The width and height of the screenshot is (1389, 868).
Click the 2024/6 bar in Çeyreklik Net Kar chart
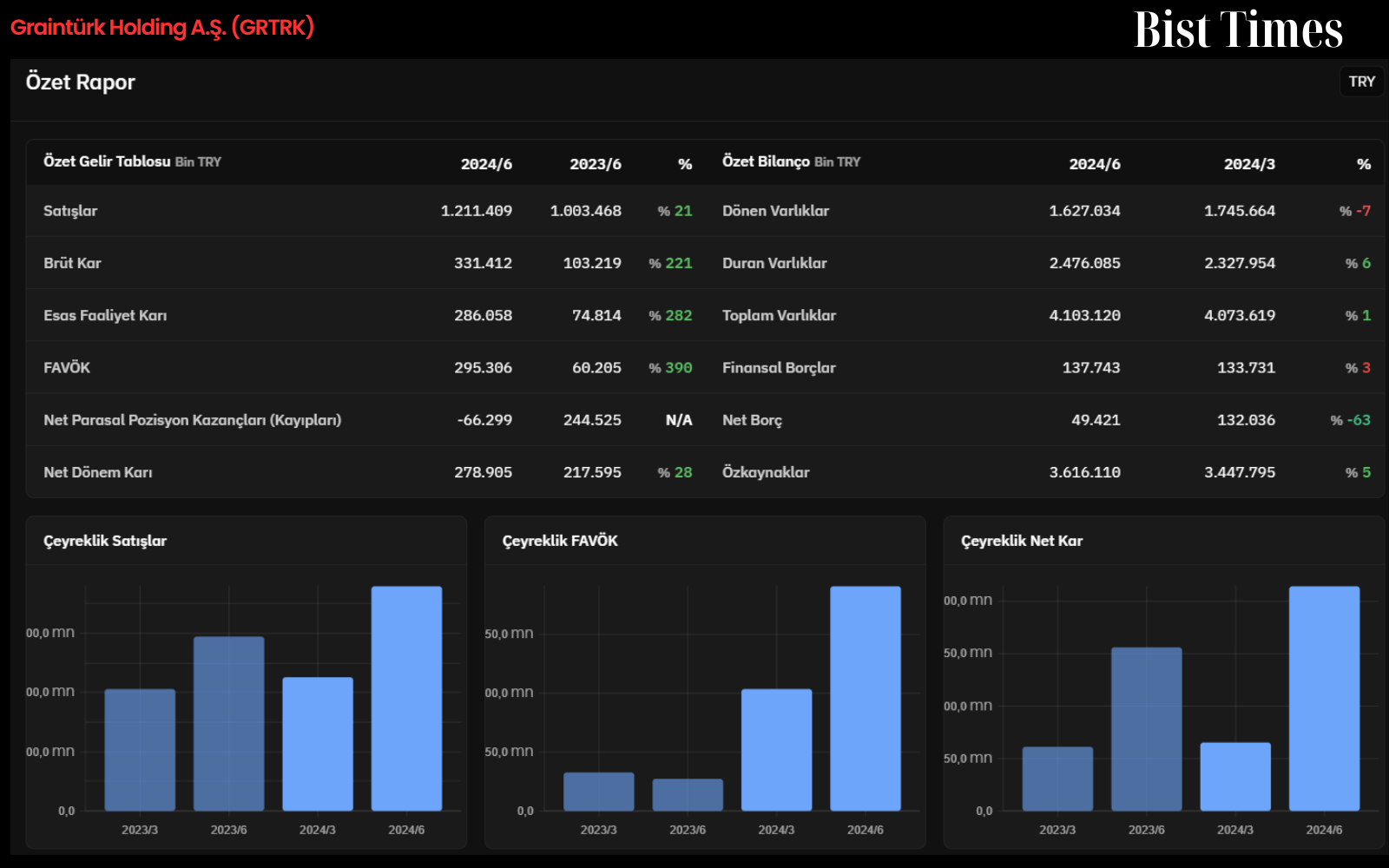(x=1324, y=699)
